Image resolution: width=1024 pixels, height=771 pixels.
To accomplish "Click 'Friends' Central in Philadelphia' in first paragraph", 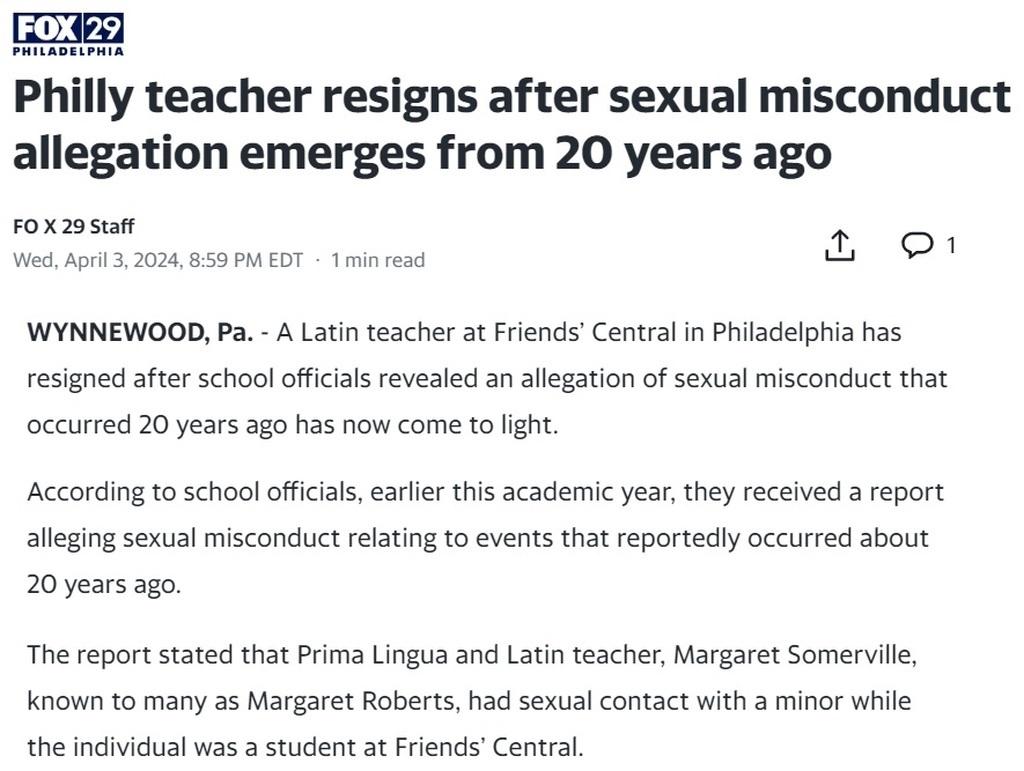I will (x=673, y=332).
